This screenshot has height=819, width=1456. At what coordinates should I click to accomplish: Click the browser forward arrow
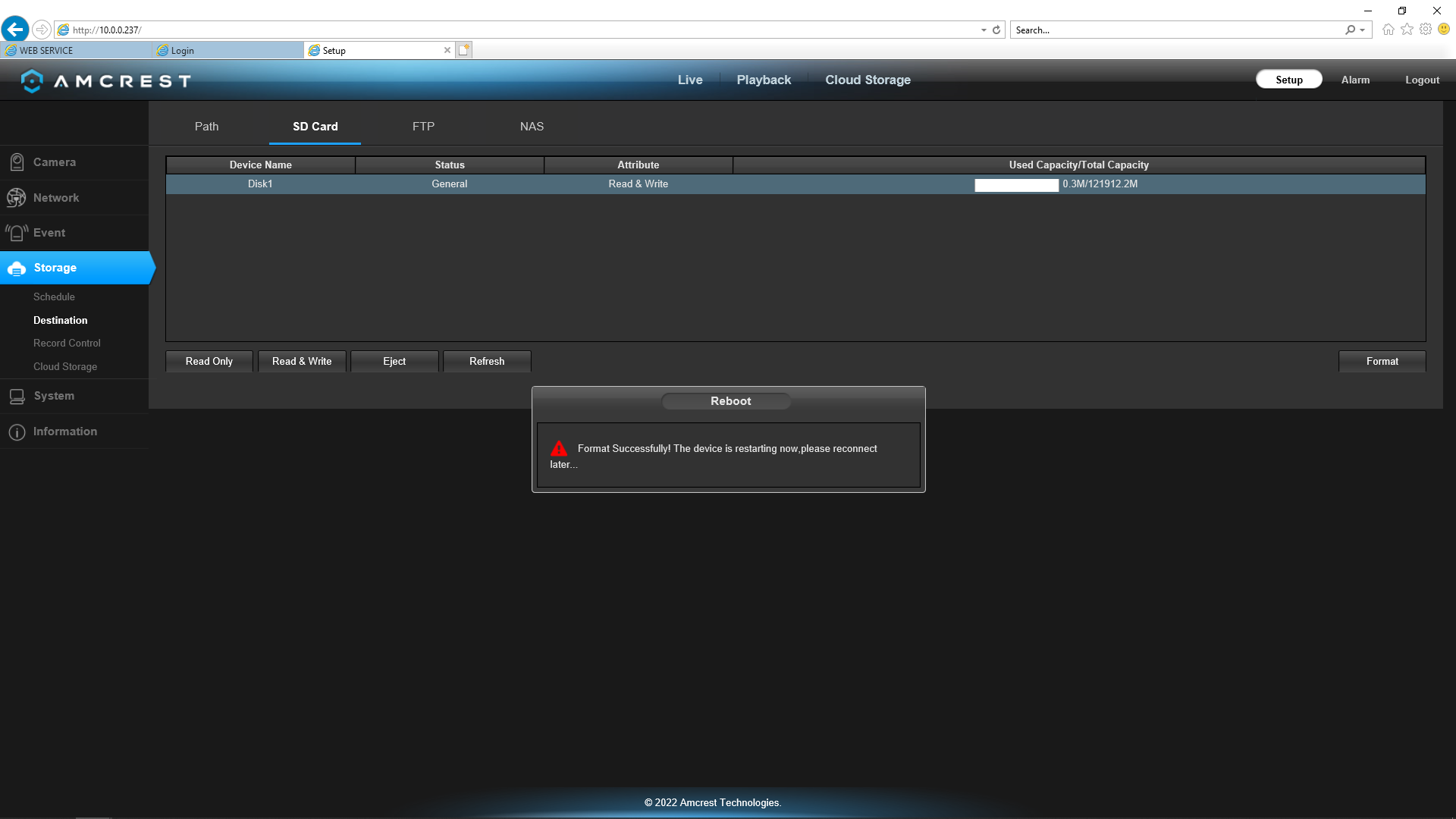(42, 30)
